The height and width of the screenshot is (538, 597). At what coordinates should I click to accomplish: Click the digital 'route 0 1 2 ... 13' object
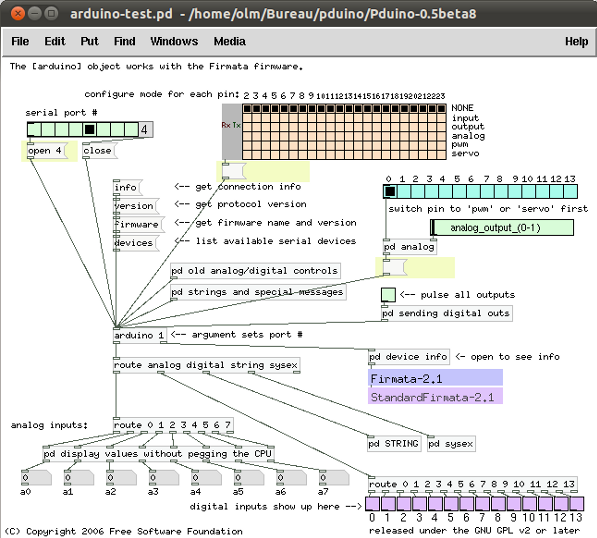coord(472,484)
